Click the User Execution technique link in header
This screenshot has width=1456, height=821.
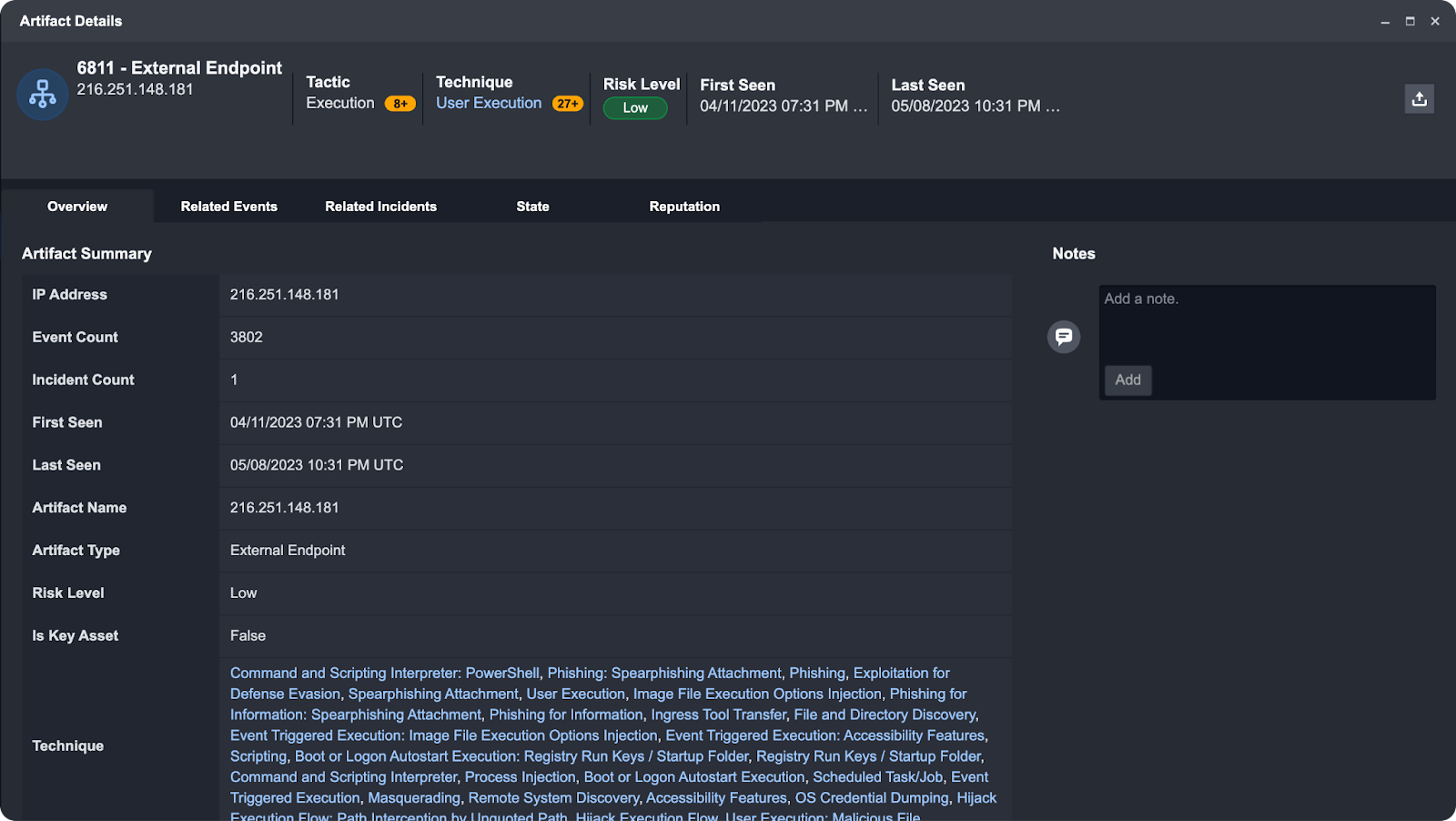(489, 103)
